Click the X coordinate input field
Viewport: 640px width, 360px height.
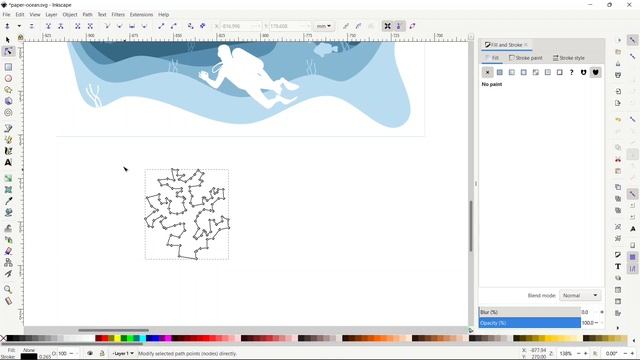pyautogui.click(x=240, y=26)
